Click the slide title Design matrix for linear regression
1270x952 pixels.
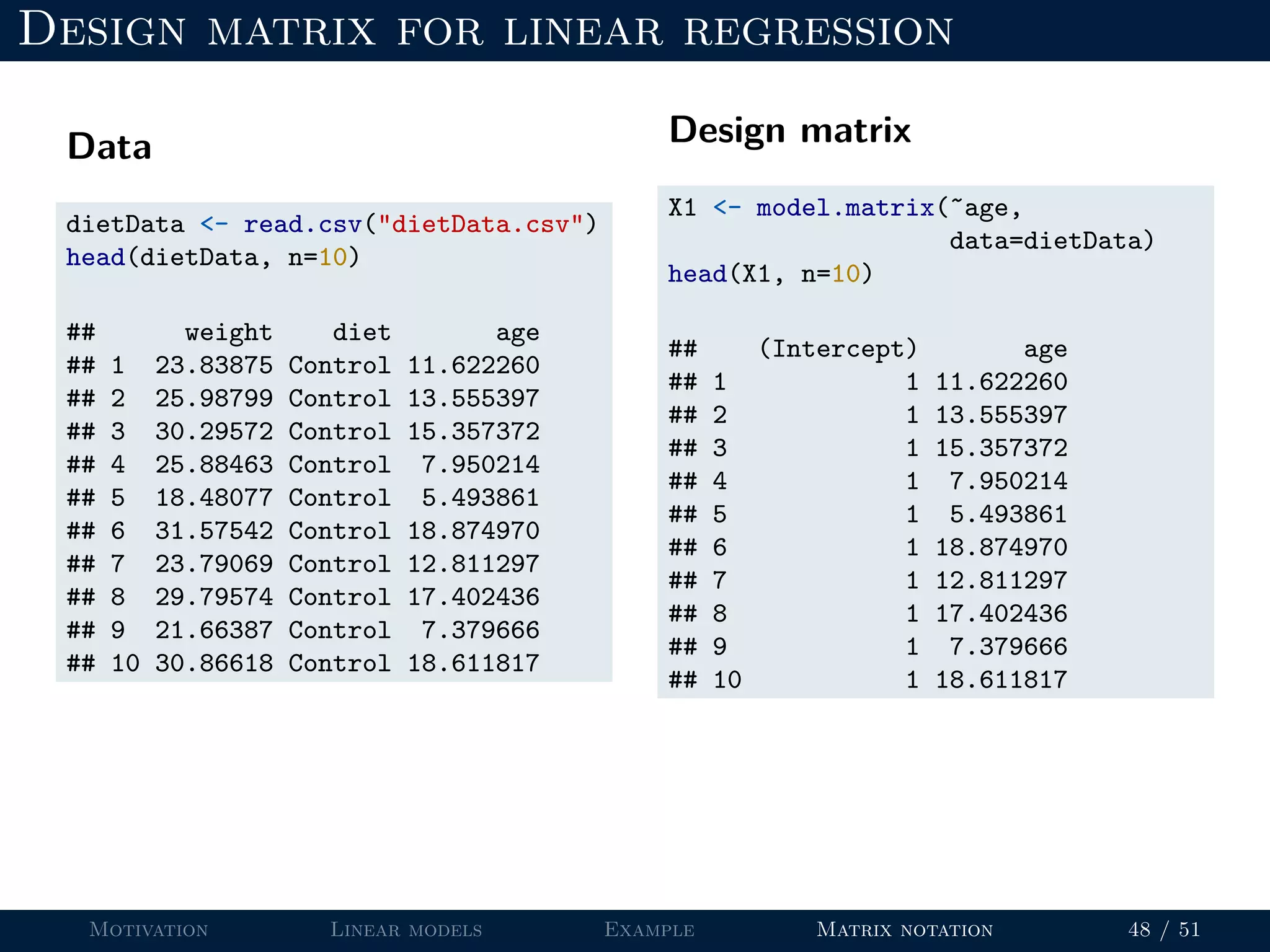tap(486, 30)
